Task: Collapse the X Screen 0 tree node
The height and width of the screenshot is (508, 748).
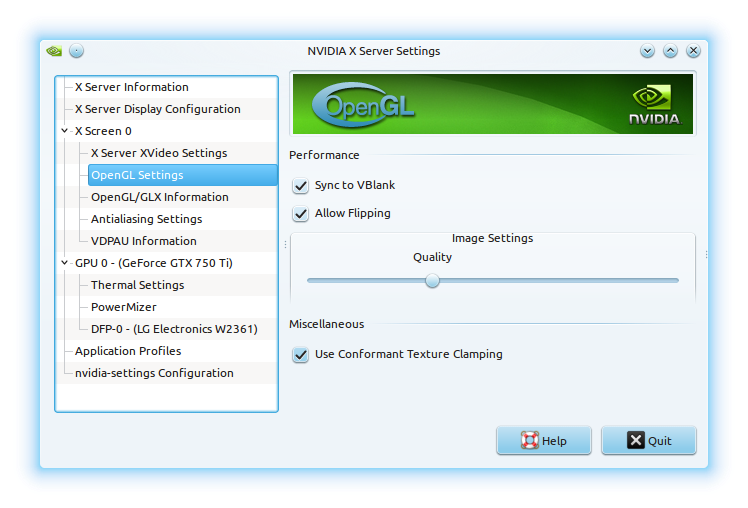Action: [65, 131]
